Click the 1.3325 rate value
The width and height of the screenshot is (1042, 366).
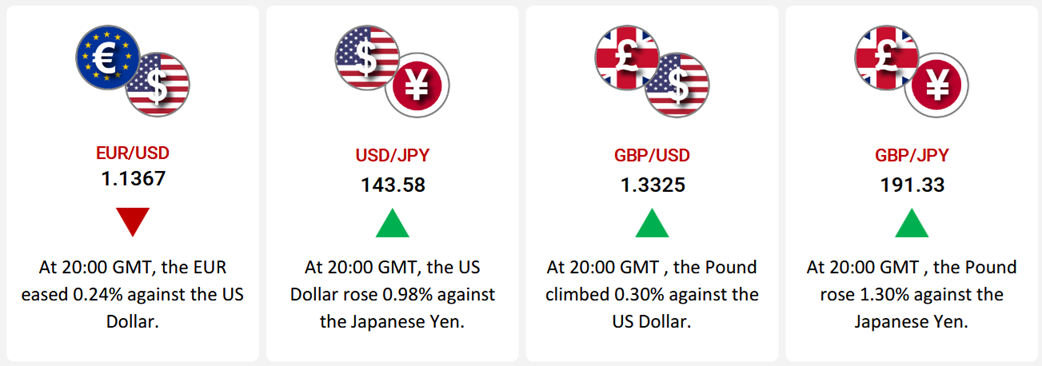point(652,185)
